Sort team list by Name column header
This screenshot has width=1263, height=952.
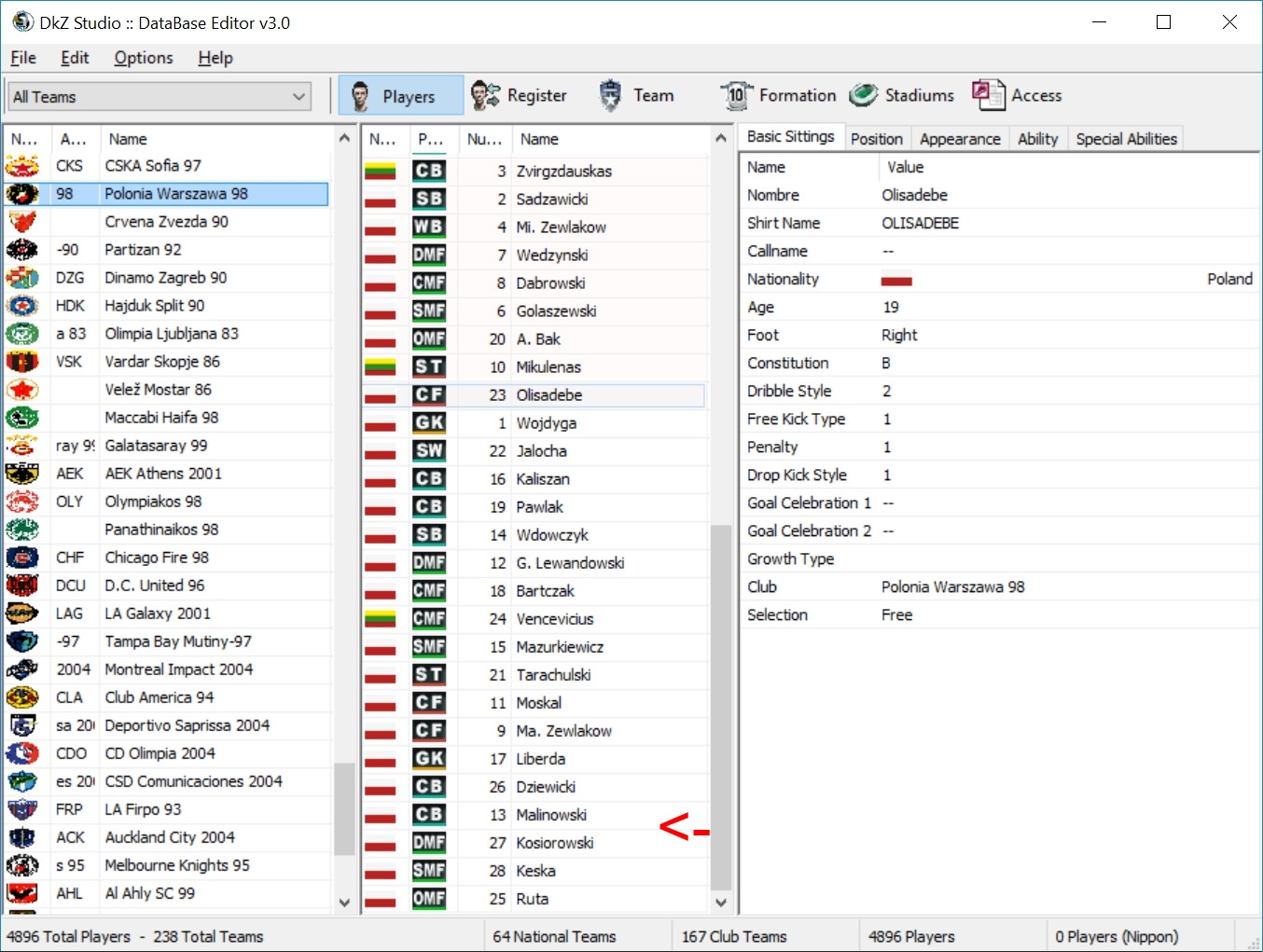(x=216, y=139)
